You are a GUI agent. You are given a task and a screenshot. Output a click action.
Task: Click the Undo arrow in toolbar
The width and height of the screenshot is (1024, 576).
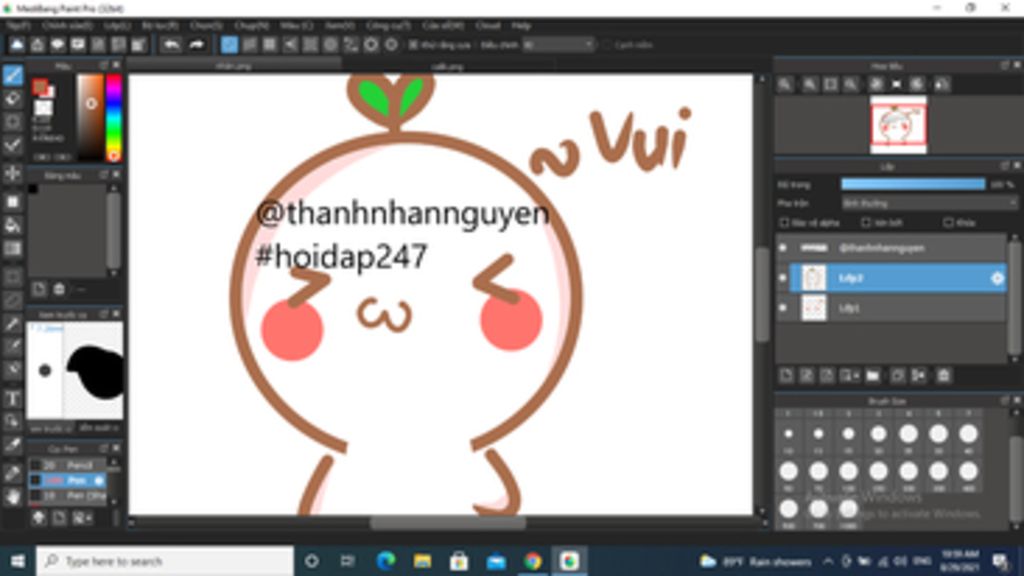[x=172, y=44]
